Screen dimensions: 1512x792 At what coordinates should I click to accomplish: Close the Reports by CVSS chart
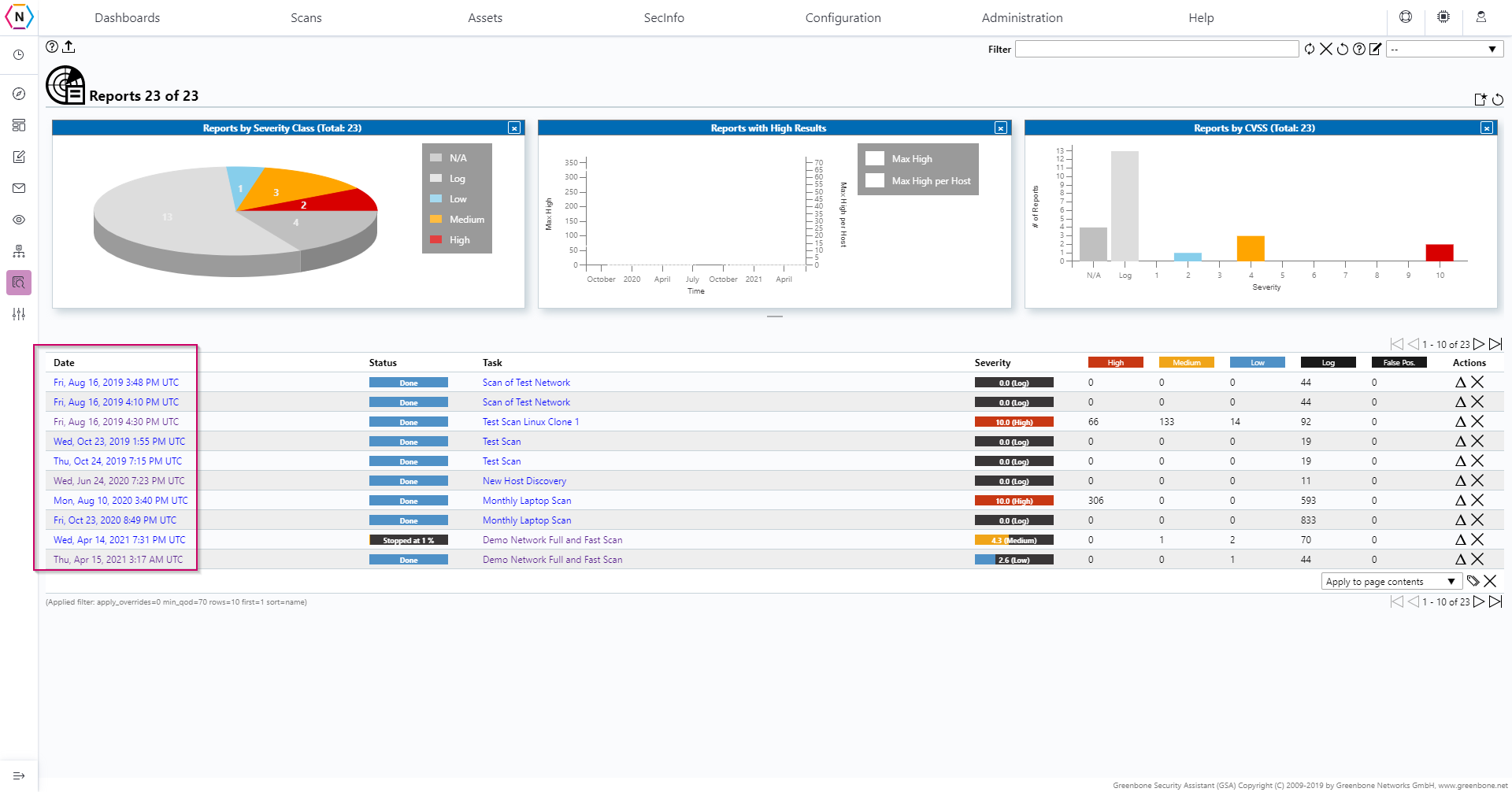(1487, 128)
